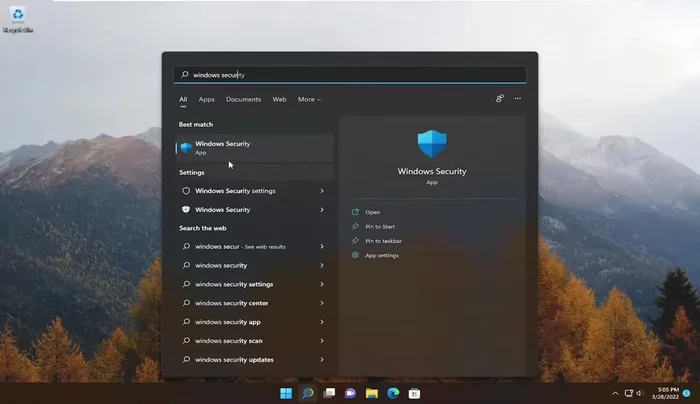Click the search account options icon
The image size is (700, 404).
[x=500, y=98]
